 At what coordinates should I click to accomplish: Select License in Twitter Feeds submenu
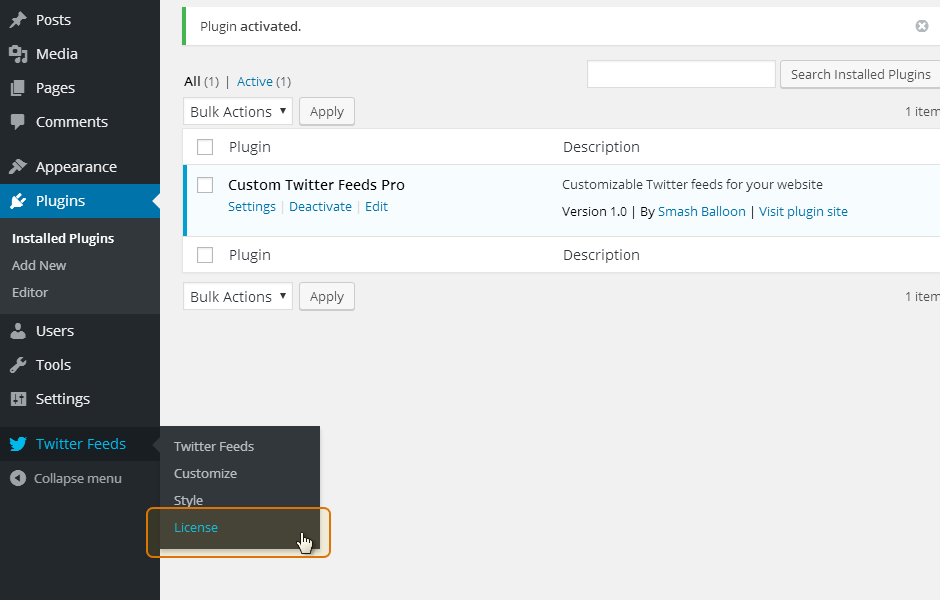pos(196,527)
